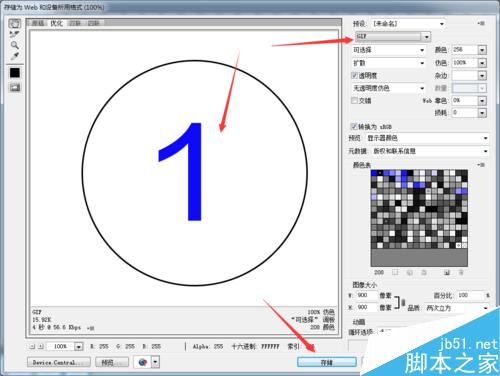Click the Device Central button
Screen dimensions: 500x376
[x=59, y=362]
